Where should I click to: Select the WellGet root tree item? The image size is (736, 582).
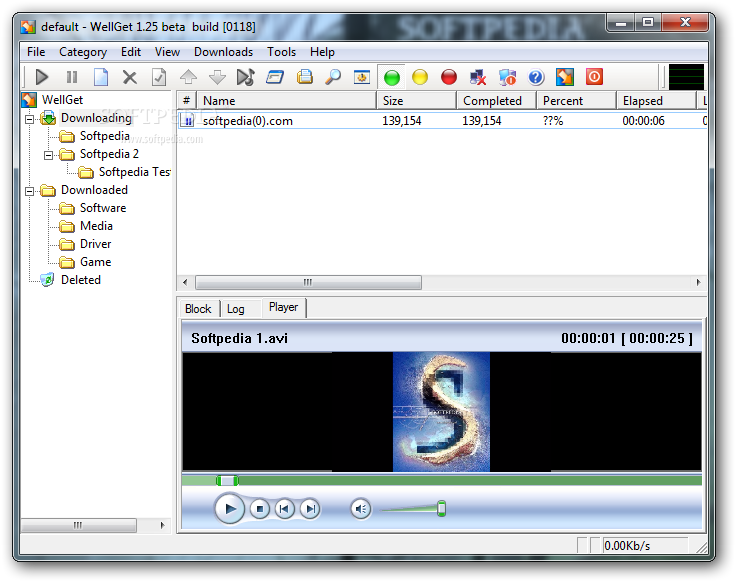[x=62, y=100]
